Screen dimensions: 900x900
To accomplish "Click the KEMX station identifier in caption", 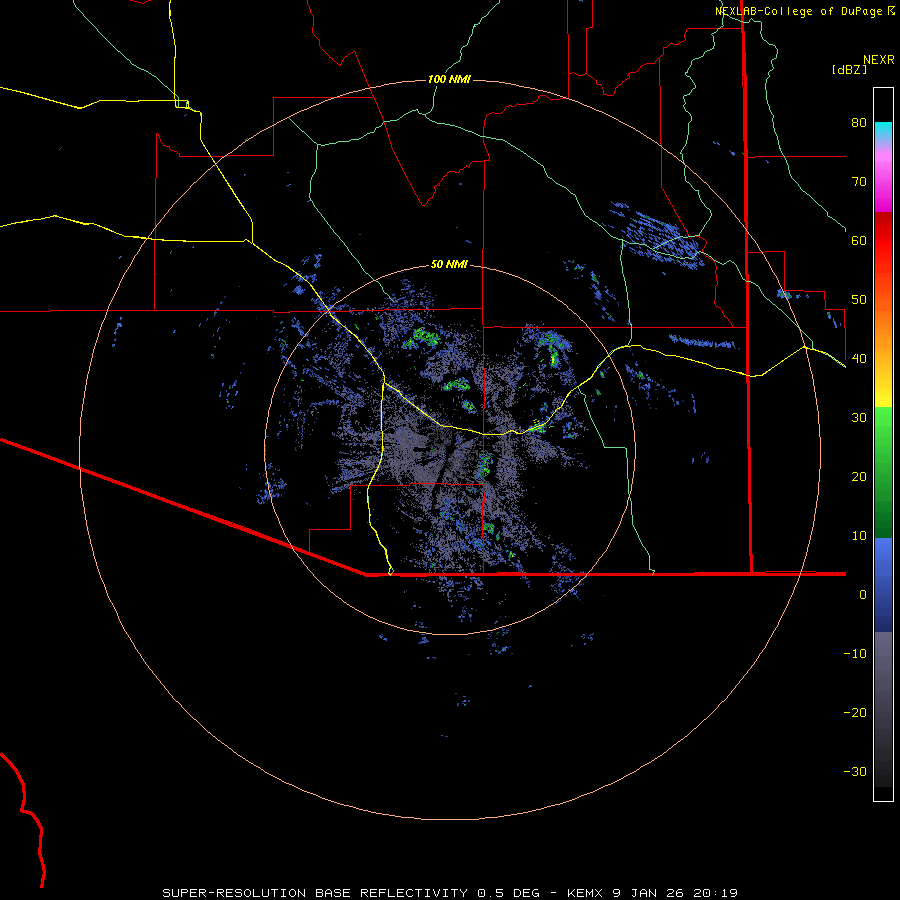I will tap(585, 893).
